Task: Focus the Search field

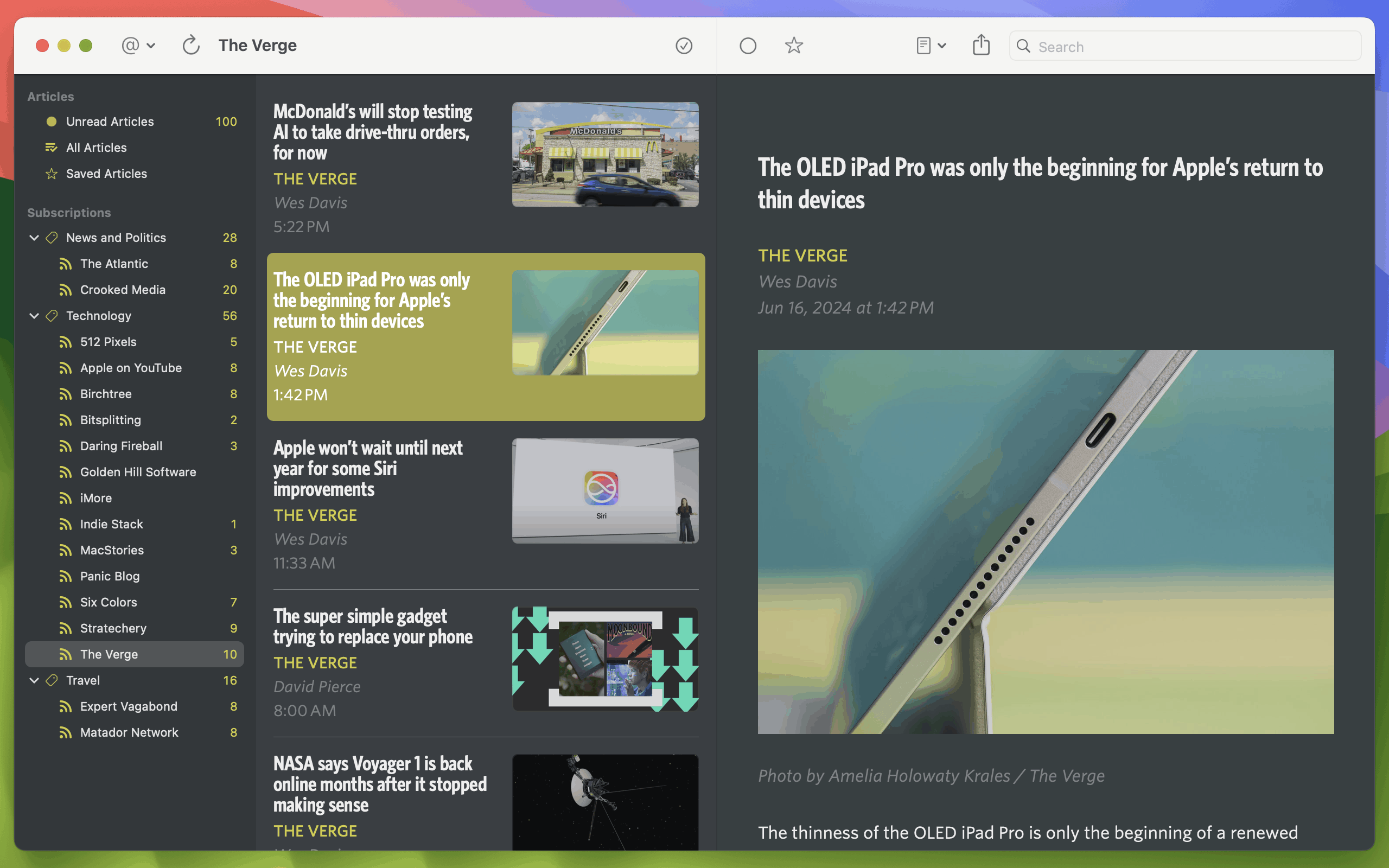Action: point(1185,47)
